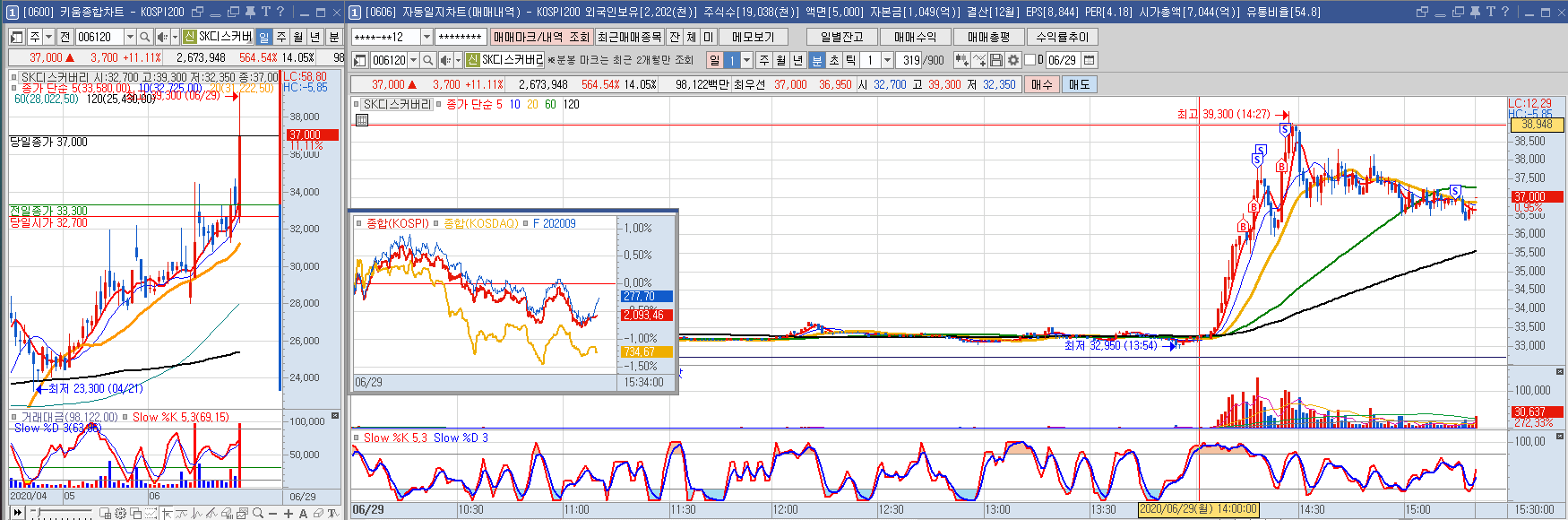Screen dimensions: 1568x520
Task: Click gear settings icon in bottom chart toolbar
Action: (x=120, y=513)
